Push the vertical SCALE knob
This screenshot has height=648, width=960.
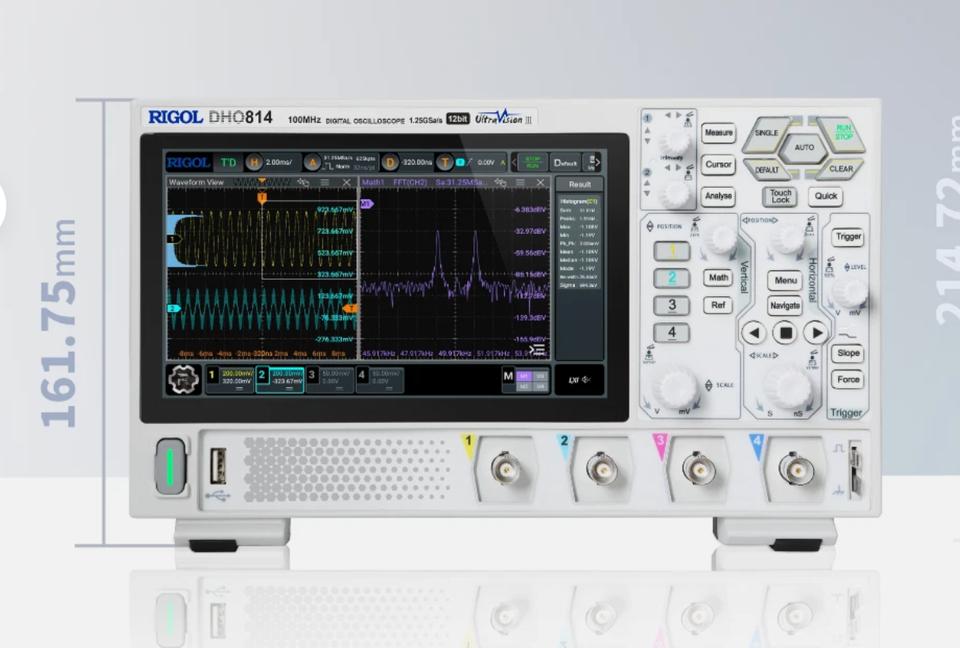pyautogui.click(x=675, y=387)
